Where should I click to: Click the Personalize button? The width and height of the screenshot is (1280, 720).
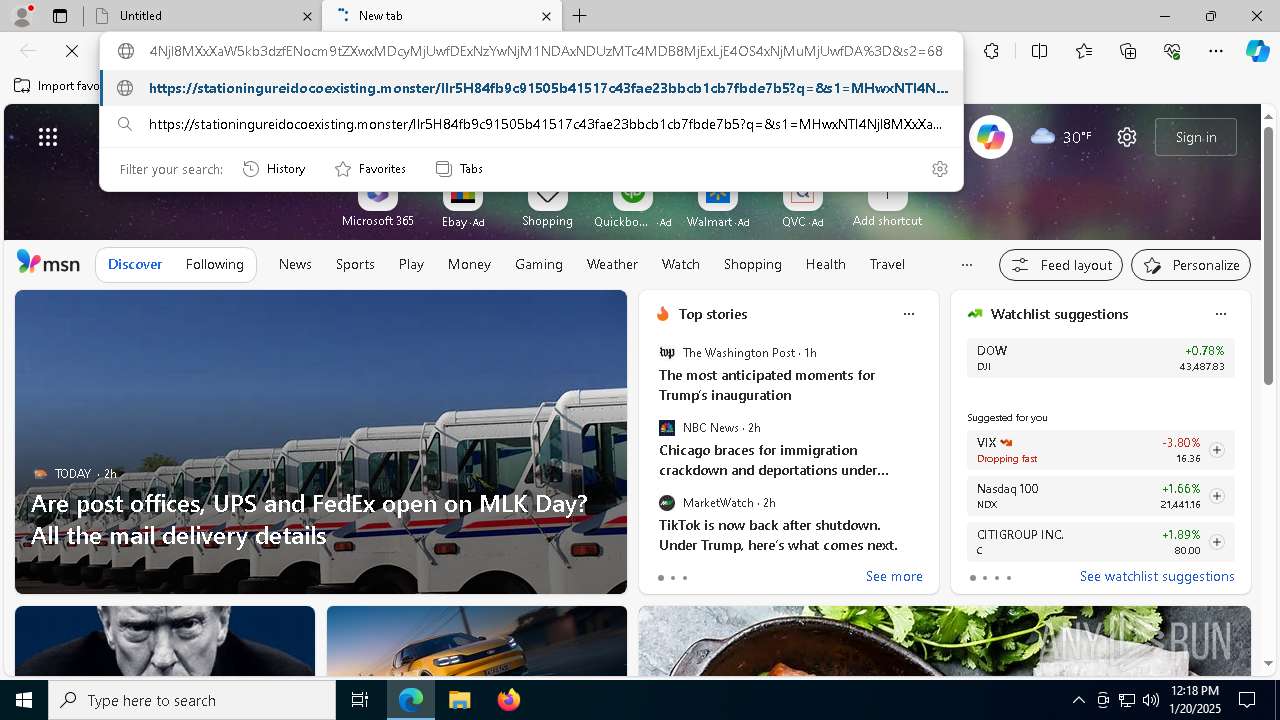pos(1191,265)
